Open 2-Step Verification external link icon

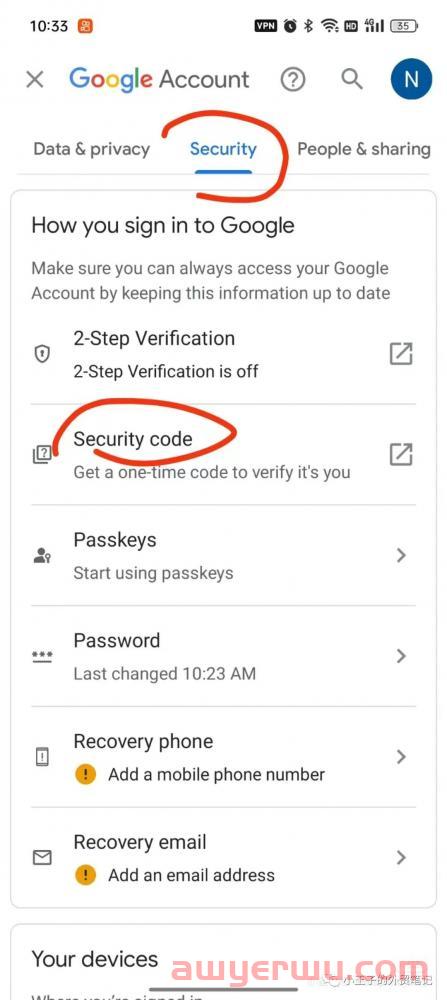401,354
